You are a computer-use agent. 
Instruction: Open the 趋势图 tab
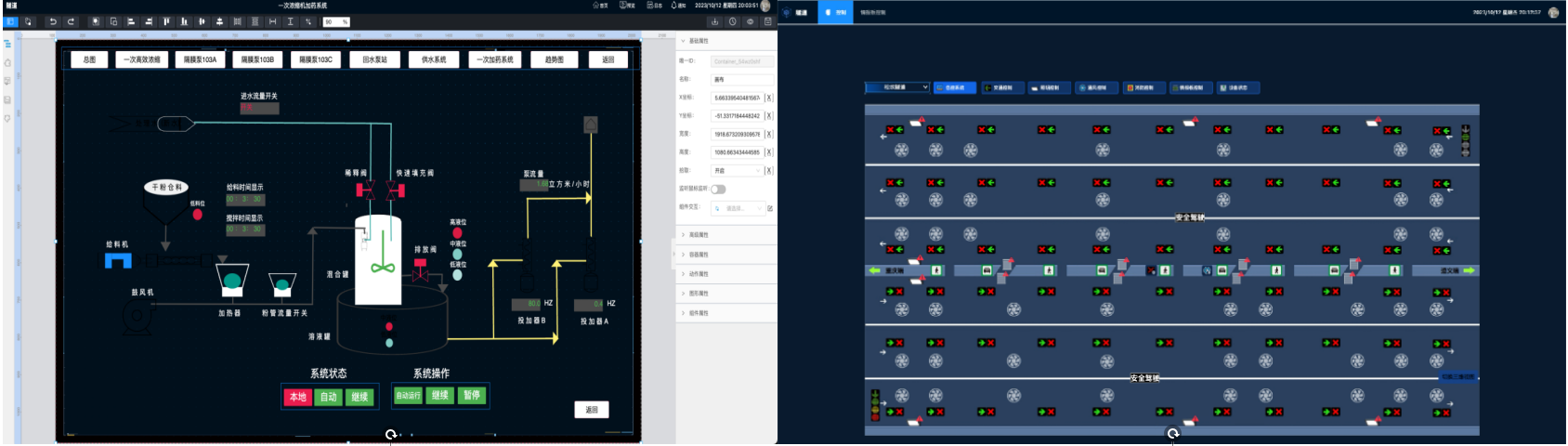(x=554, y=59)
